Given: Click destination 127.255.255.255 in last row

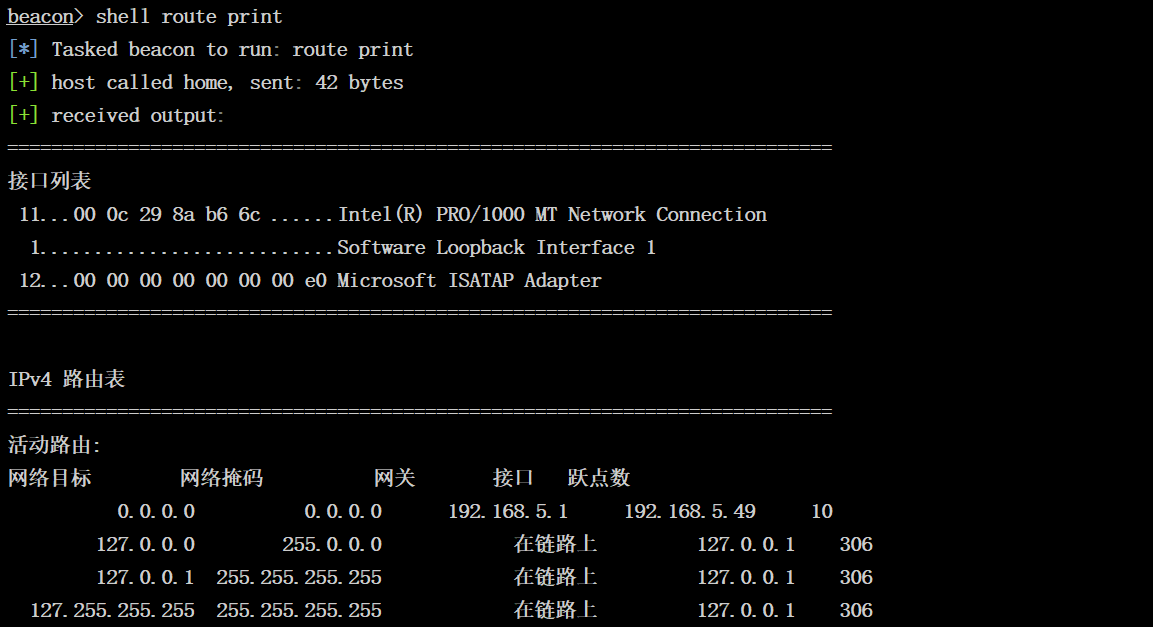Looking at the screenshot, I should [112, 610].
